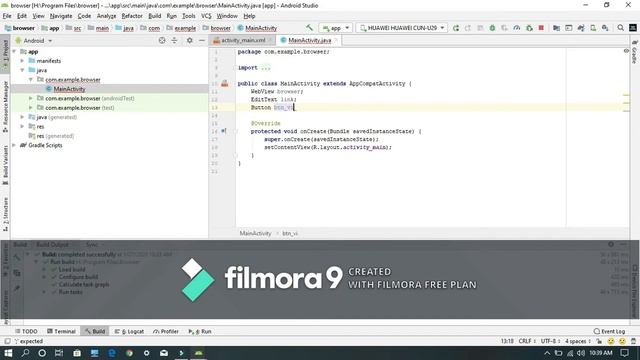Click tool windows quick-access icon in status bar

coord(7,341)
